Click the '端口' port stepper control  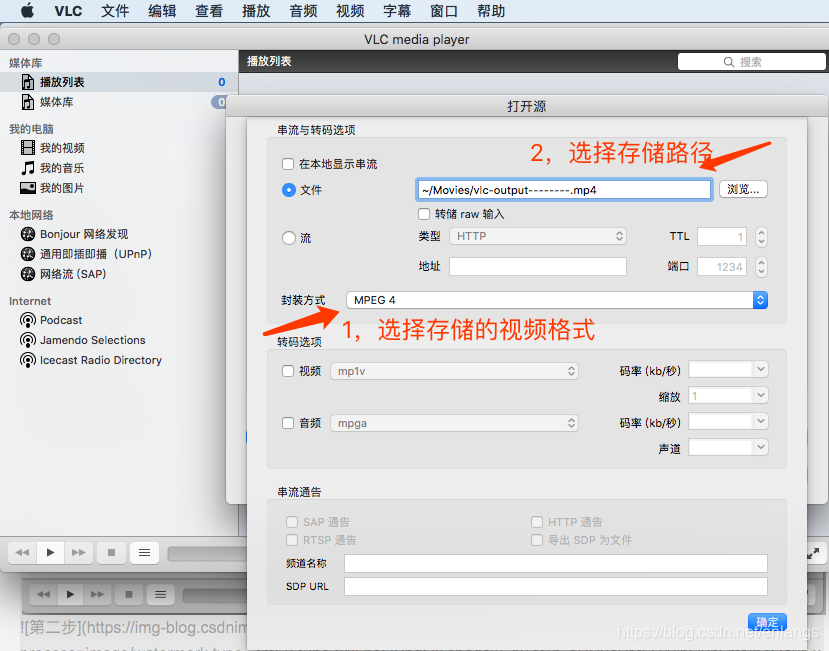(x=761, y=267)
